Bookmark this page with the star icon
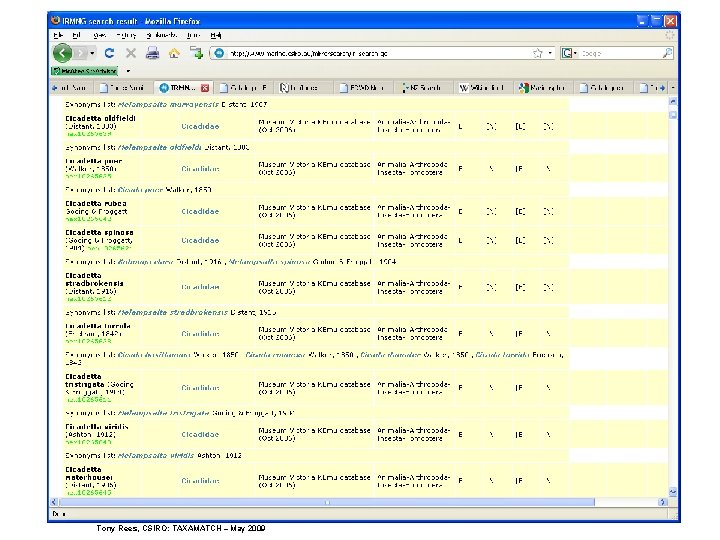The image size is (720, 540). (x=538, y=53)
